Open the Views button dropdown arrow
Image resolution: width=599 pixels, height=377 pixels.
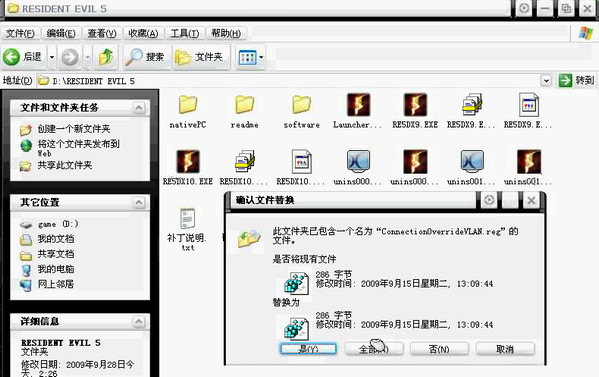[261, 57]
